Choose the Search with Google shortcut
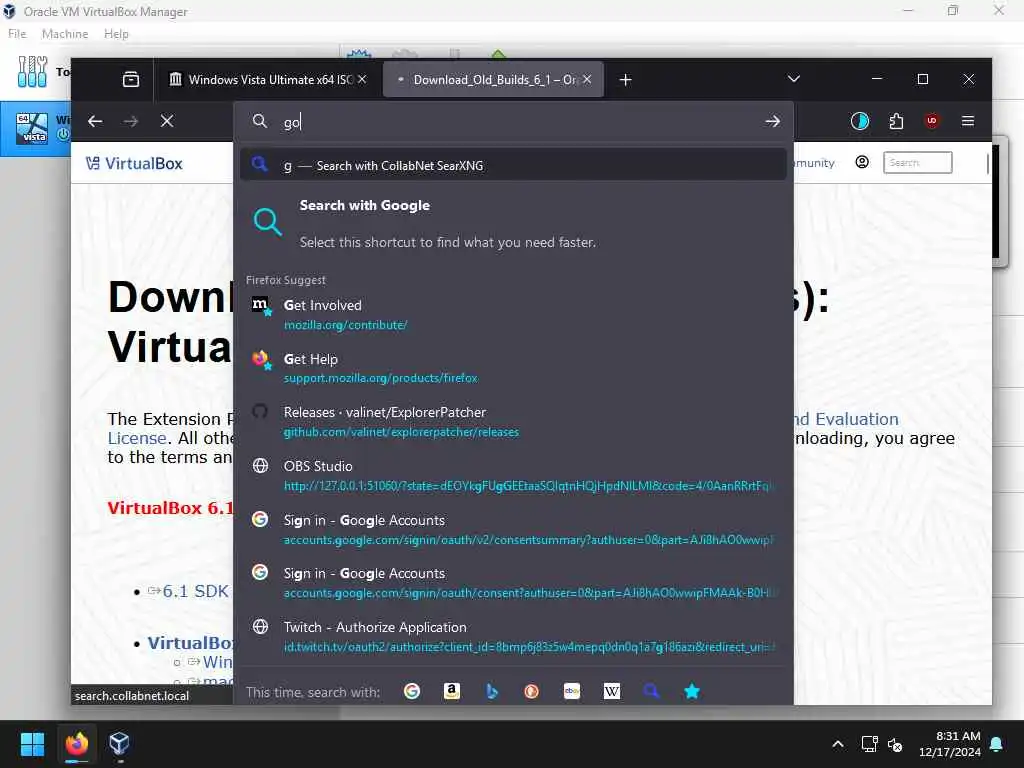 click(x=513, y=223)
